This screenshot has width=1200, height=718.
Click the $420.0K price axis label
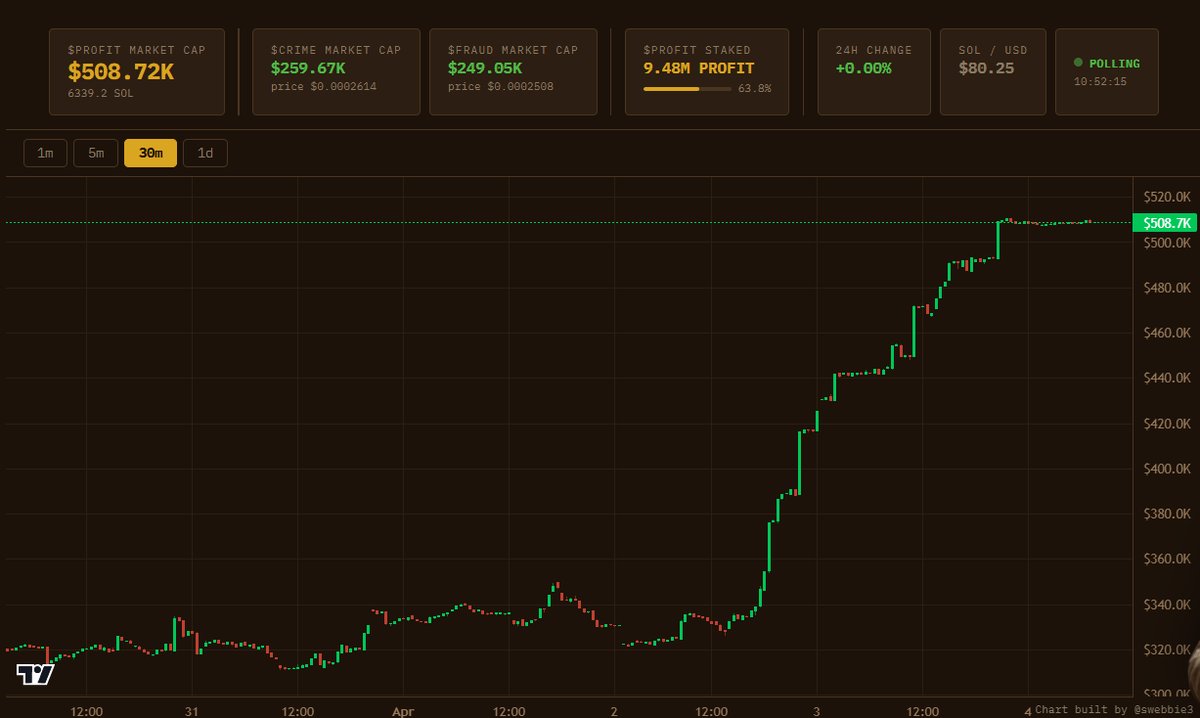(1167, 424)
